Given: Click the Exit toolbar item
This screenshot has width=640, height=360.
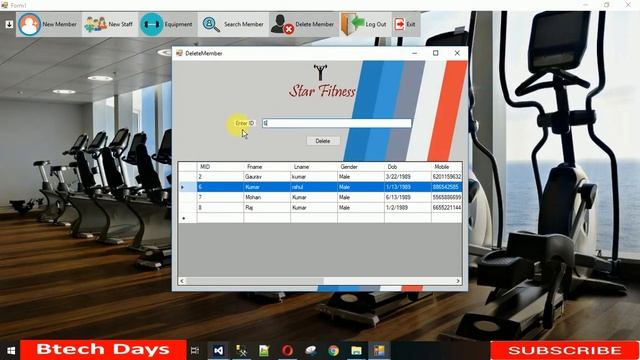Looking at the screenshot, I should tap(405, 24).
